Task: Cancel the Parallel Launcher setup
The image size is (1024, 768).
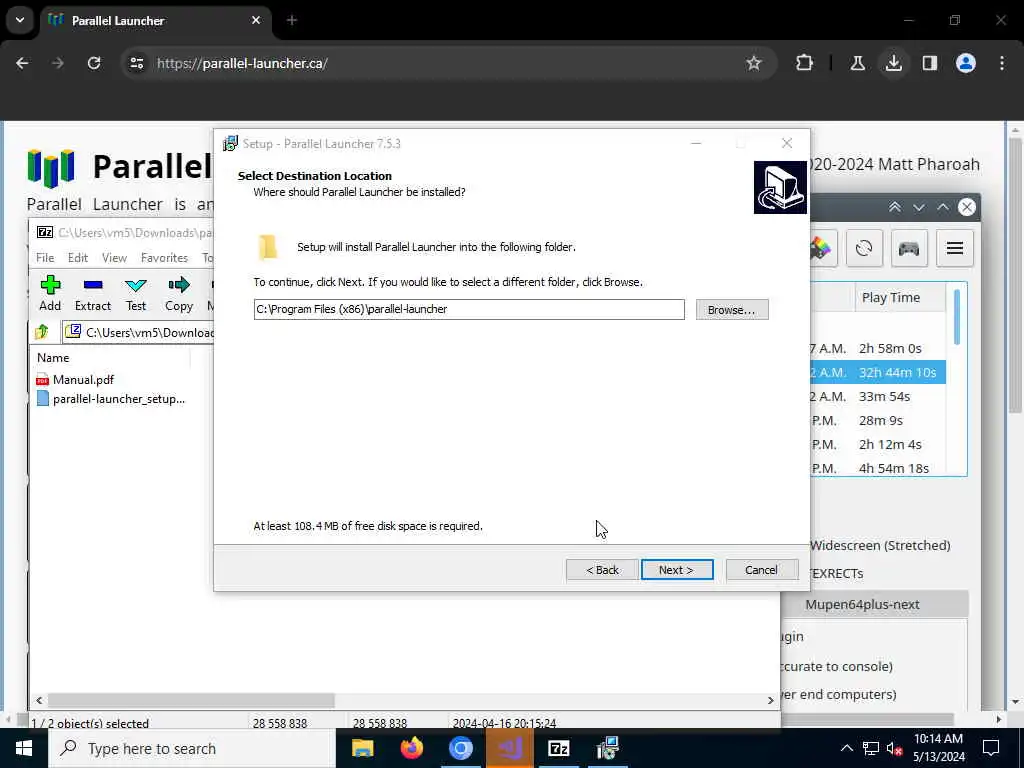Action: [x=761, y=569]
